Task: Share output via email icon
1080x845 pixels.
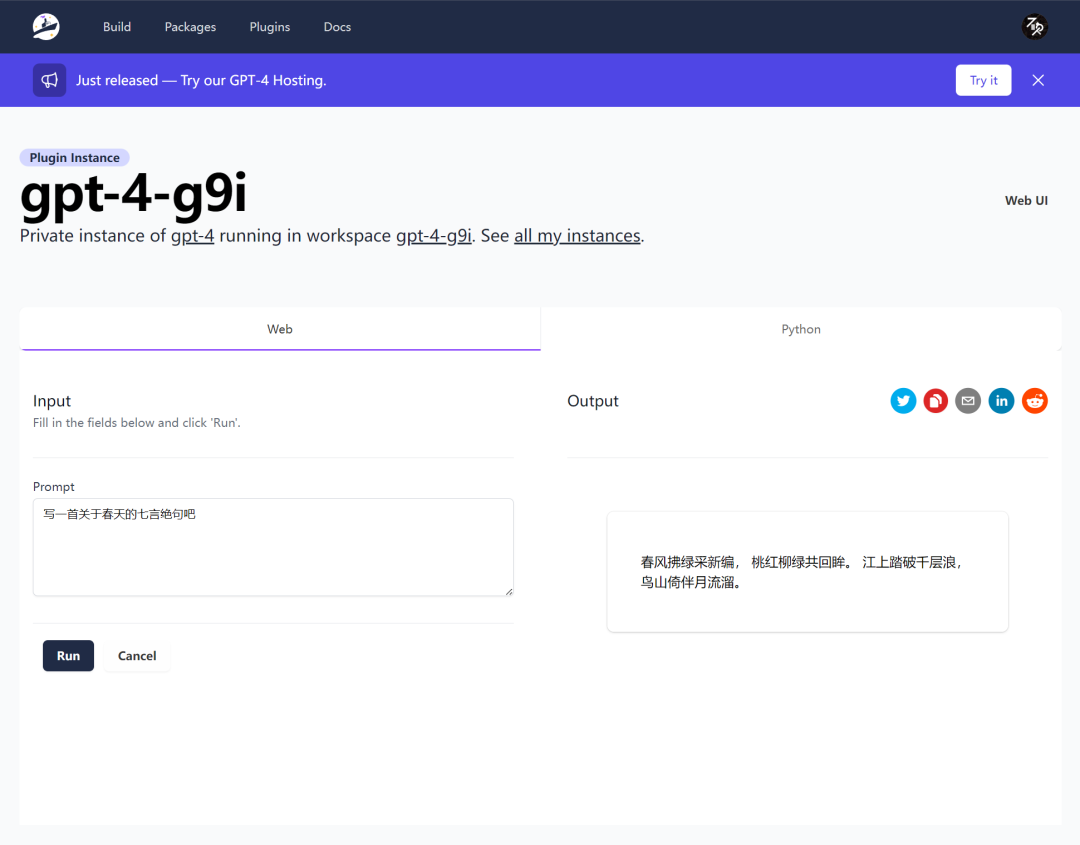Action: (968, 401)
